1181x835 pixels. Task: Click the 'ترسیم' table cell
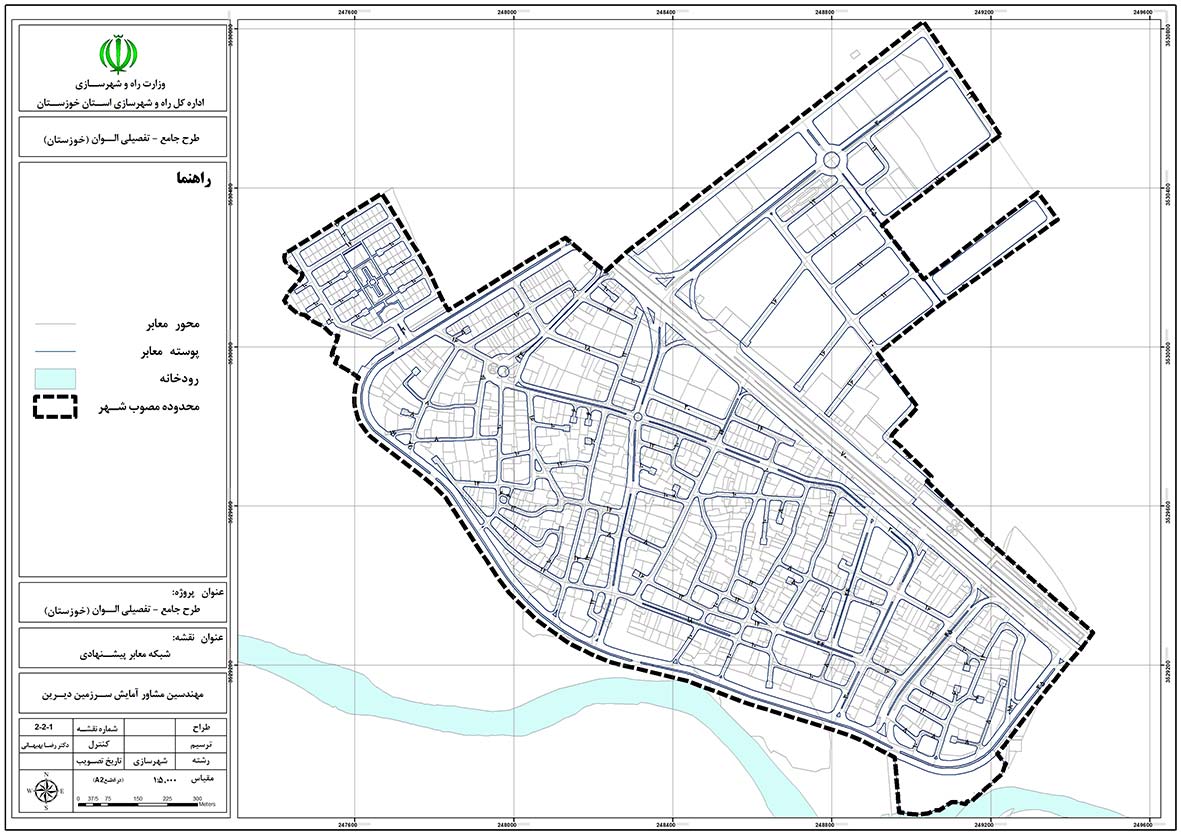201,745
